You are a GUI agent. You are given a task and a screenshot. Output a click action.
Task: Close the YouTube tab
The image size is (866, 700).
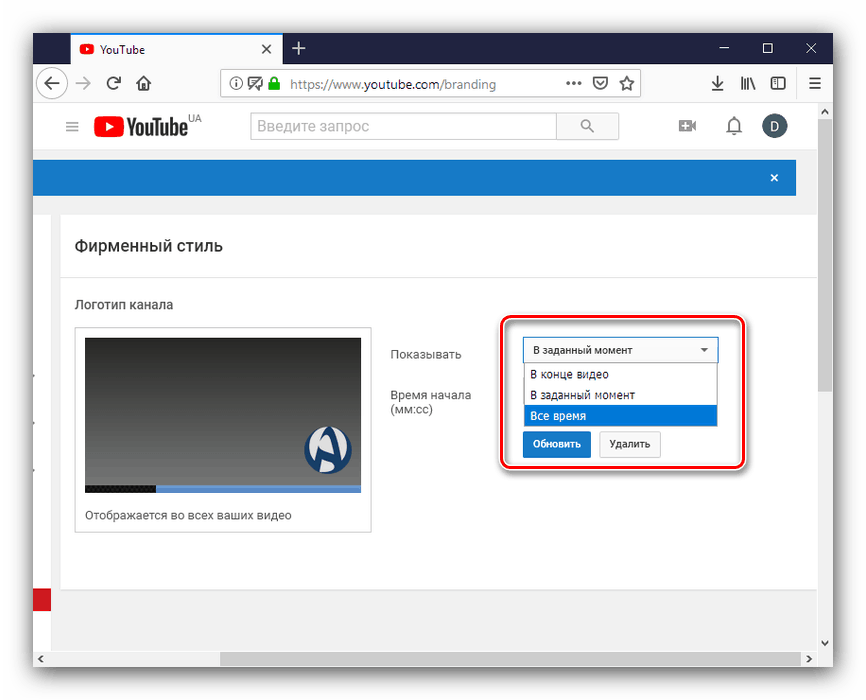pos(266,49)
